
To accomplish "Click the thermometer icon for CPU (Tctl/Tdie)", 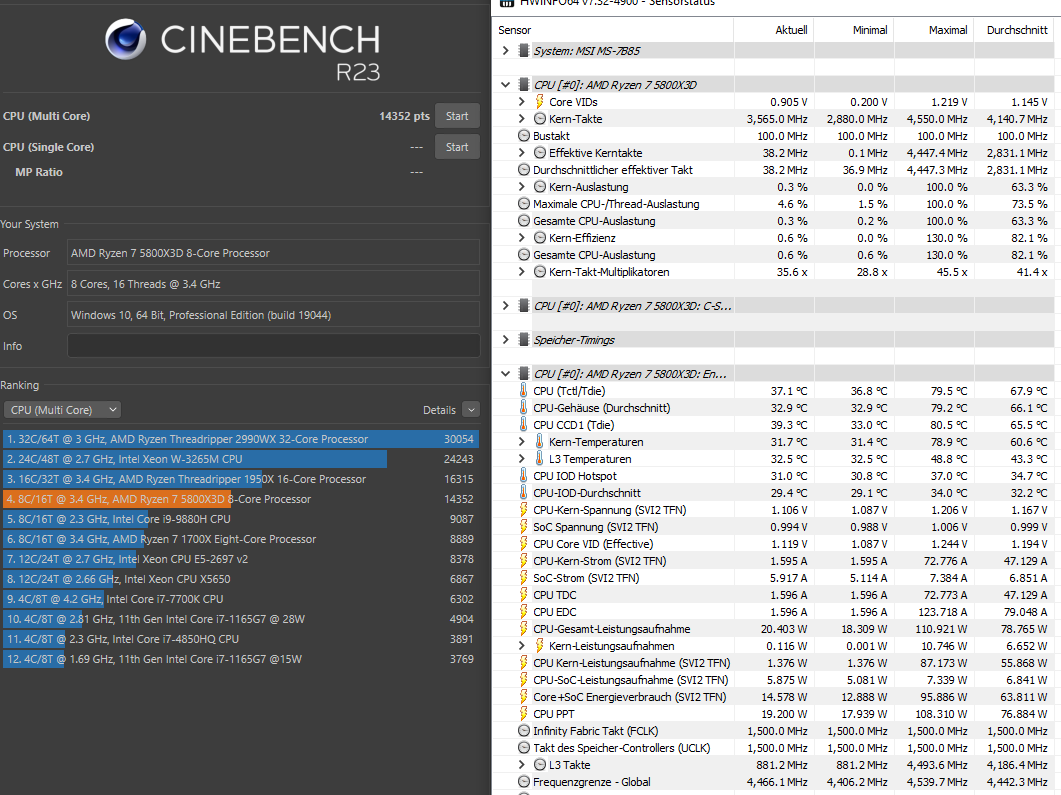I will click(524, 390).
